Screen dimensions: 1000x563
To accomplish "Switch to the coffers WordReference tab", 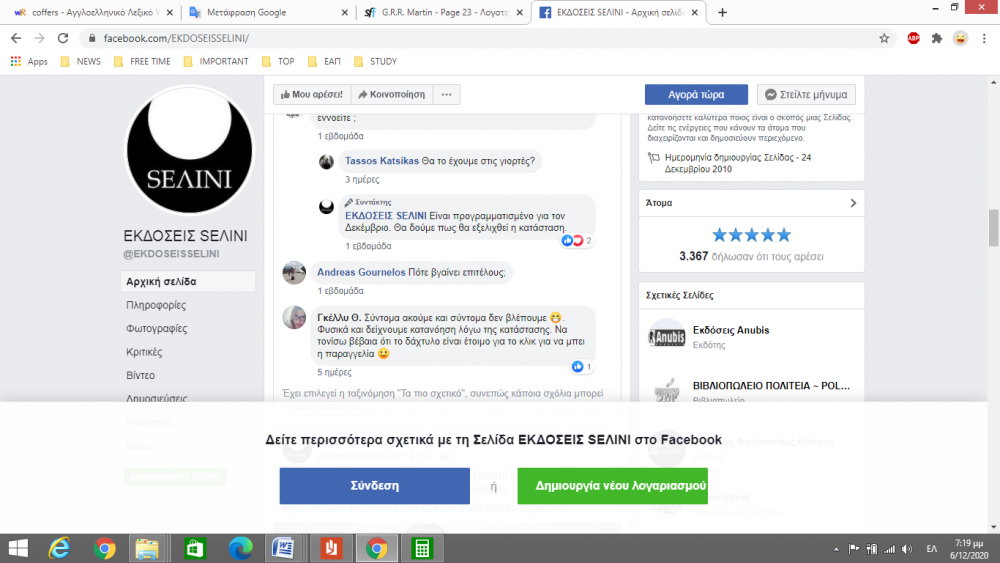I will (x=92, y=12).
